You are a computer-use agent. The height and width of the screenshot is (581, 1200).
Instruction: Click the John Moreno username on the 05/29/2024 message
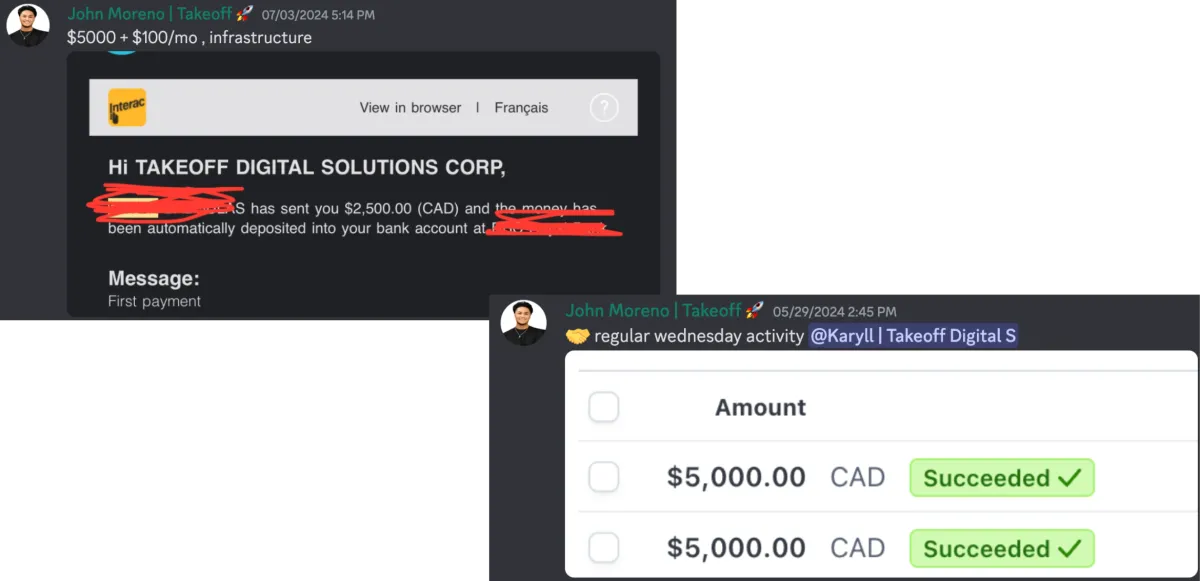coord(653,311)
